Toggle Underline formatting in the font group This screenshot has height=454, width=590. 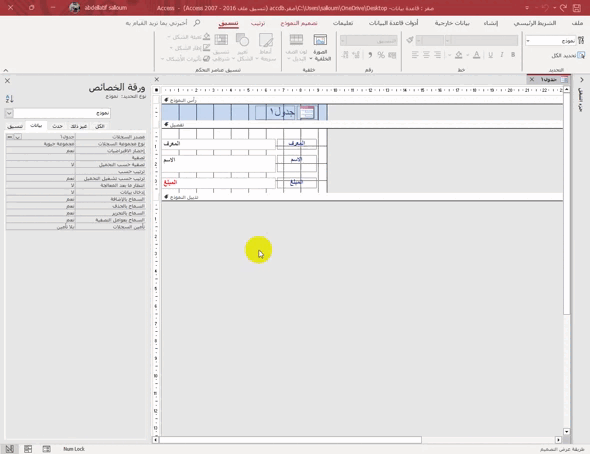point(490,55)
